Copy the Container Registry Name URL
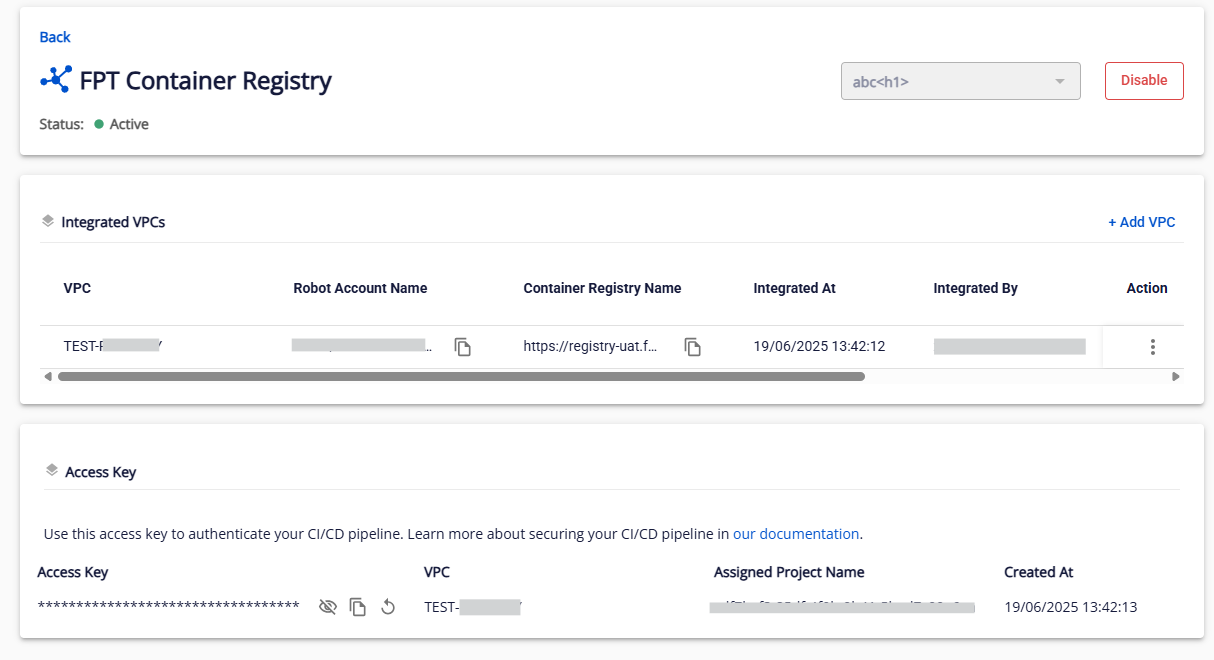1214x660 pixels. click(x=692, y=347)
